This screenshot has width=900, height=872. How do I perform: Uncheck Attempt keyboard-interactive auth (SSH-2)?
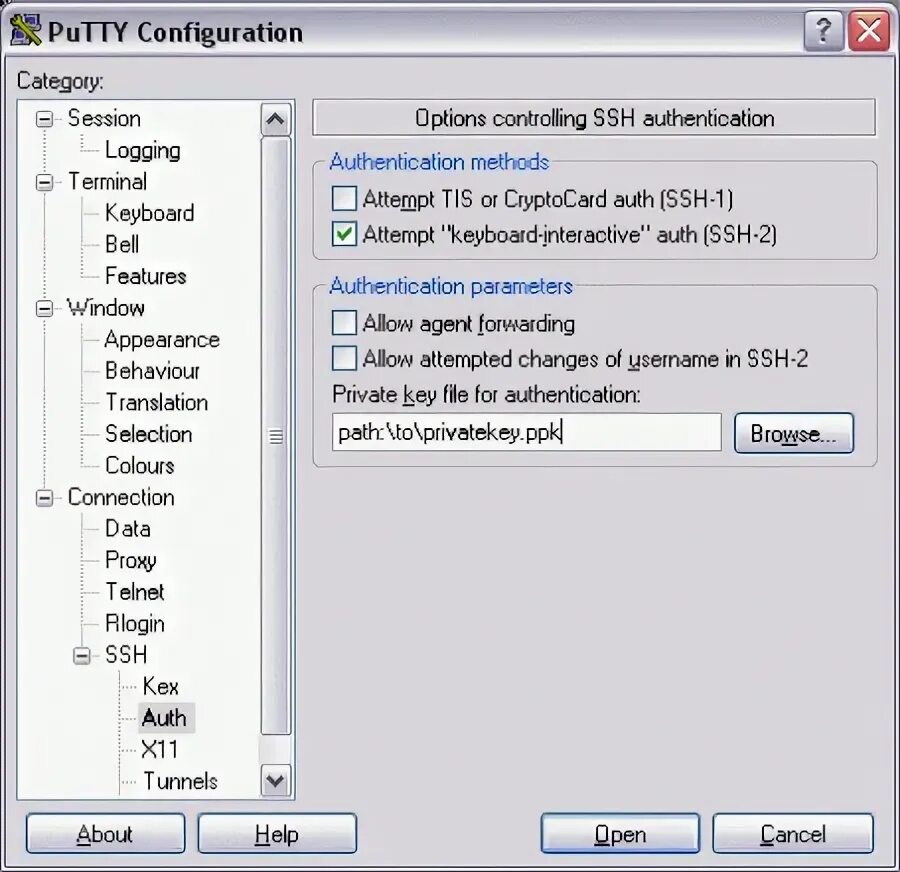click(x=344, y=234)
